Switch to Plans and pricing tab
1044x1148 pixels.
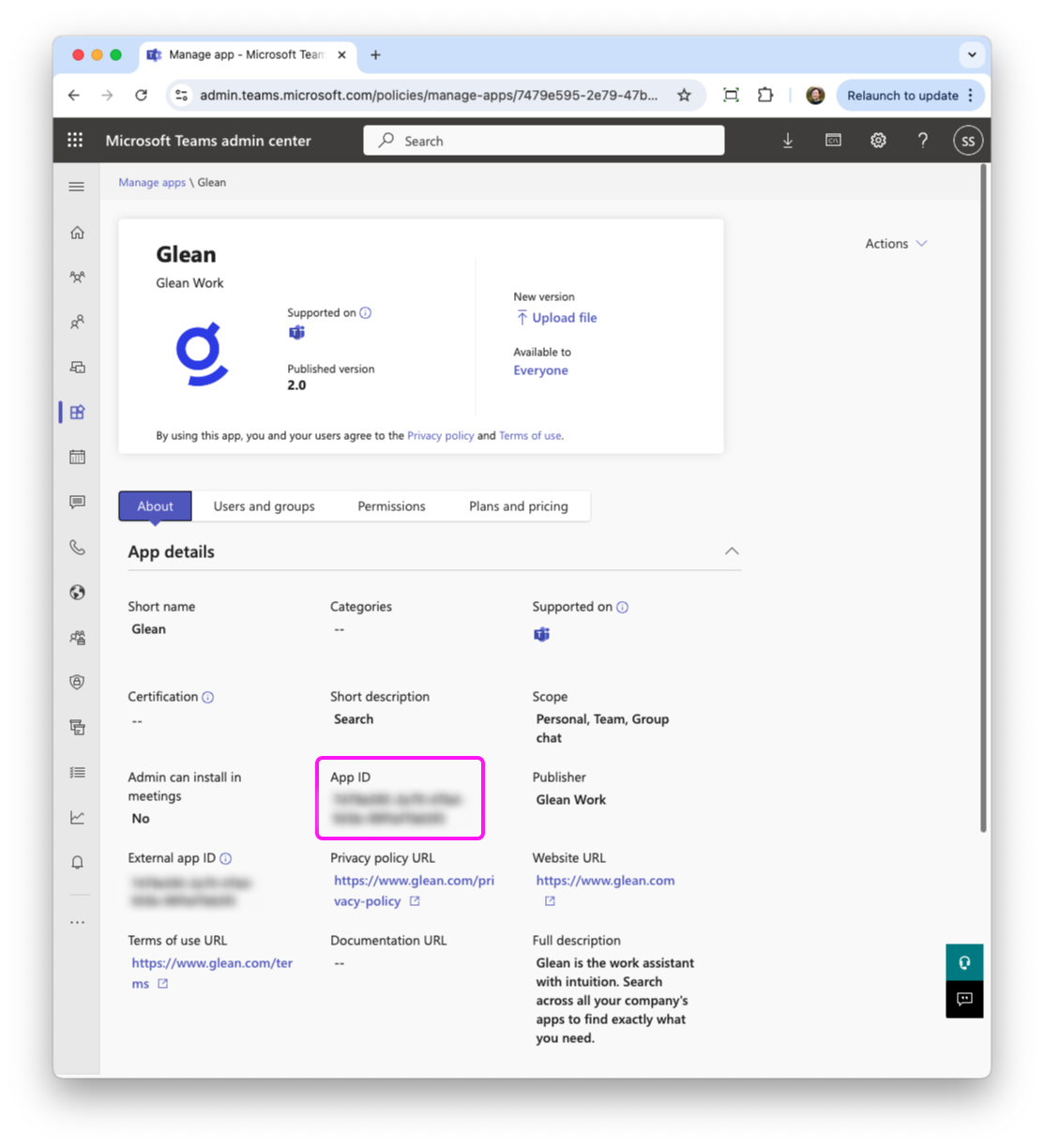[519, 506]
